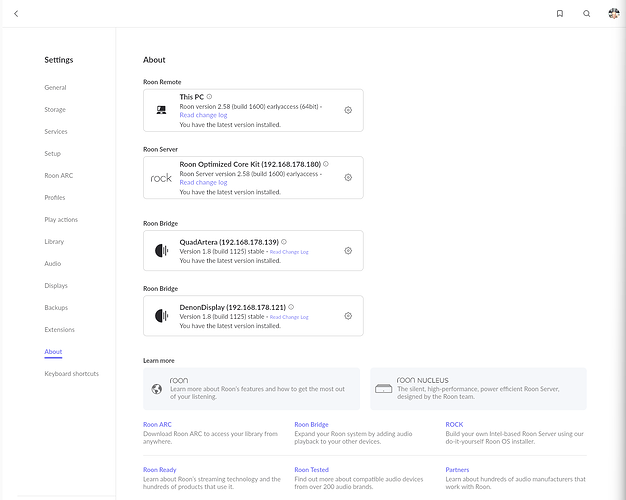The width and height of the screenshot is (626, 500).
Task: Select General in settings sidebar
Action: tap(55, 88)
